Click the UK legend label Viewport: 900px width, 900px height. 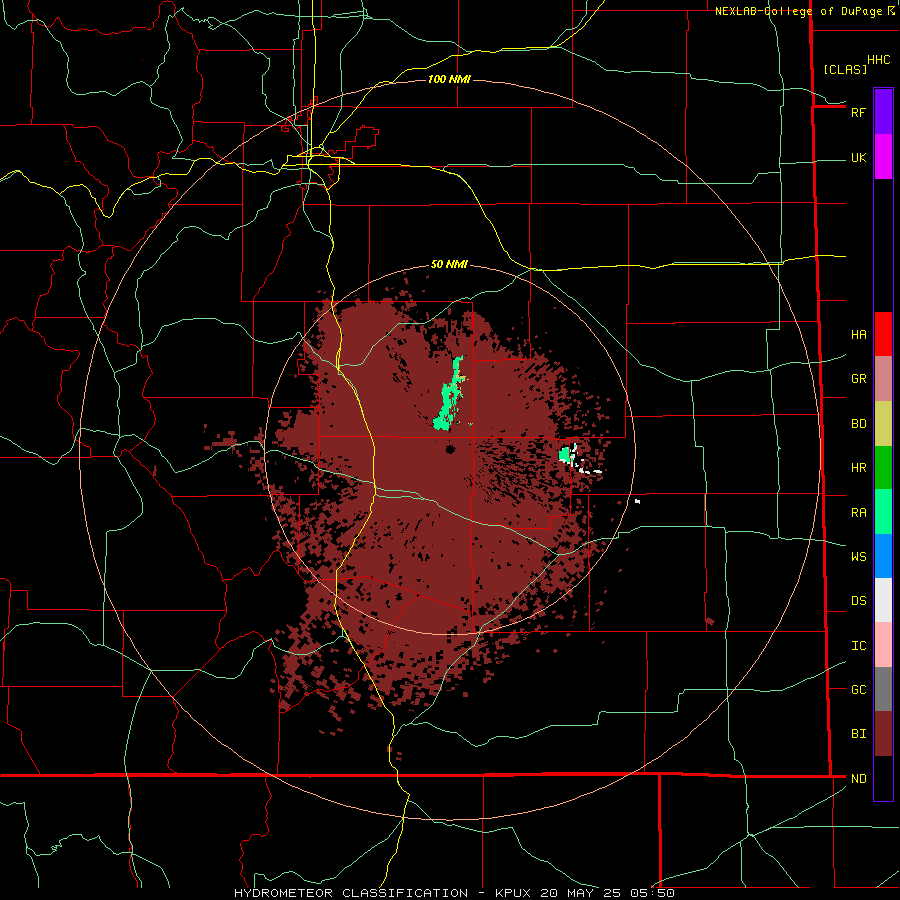coord(858,157)
